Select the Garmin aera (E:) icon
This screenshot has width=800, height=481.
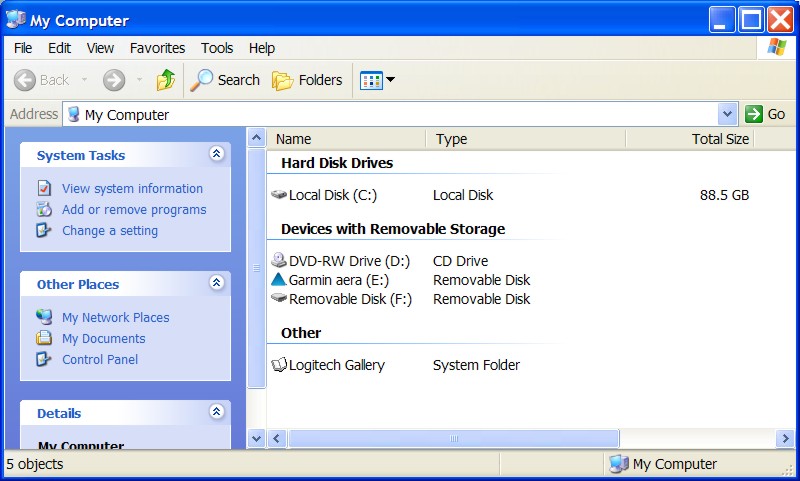[x=279, y=280]
